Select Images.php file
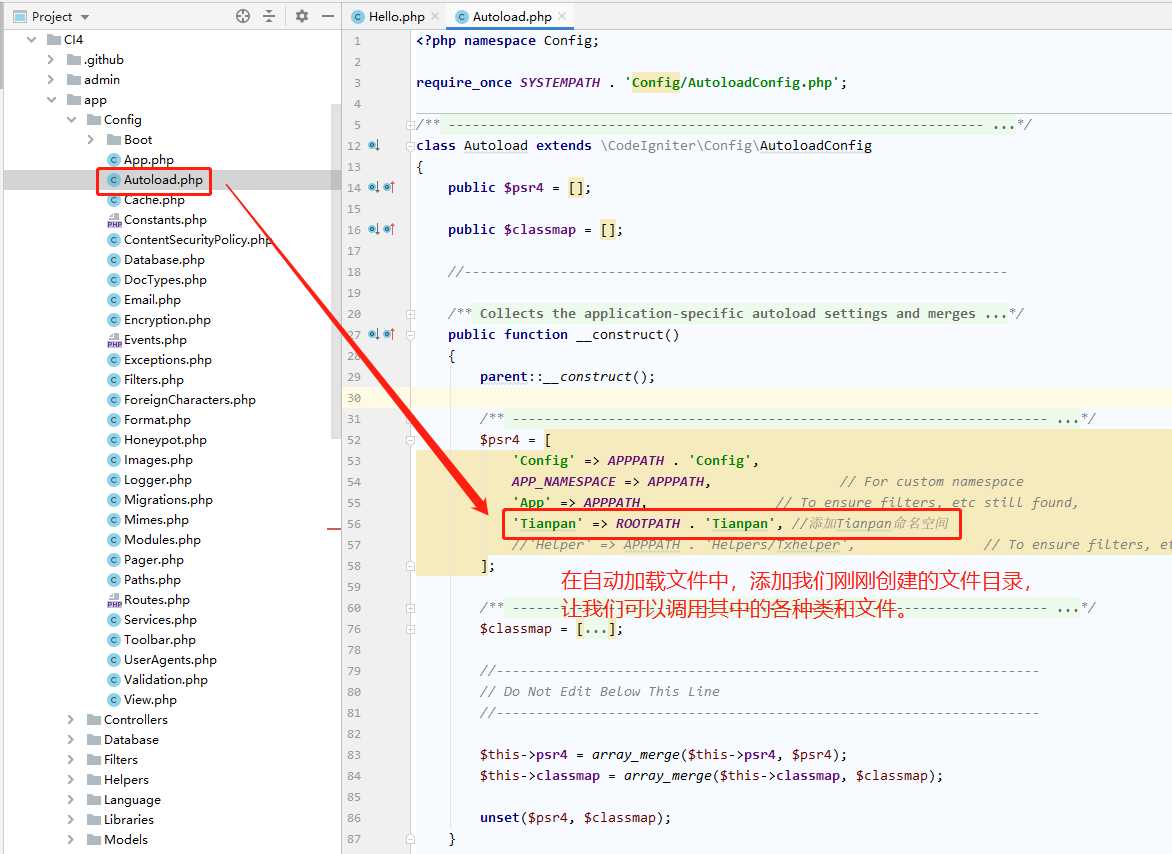 [x=158, y=460]
